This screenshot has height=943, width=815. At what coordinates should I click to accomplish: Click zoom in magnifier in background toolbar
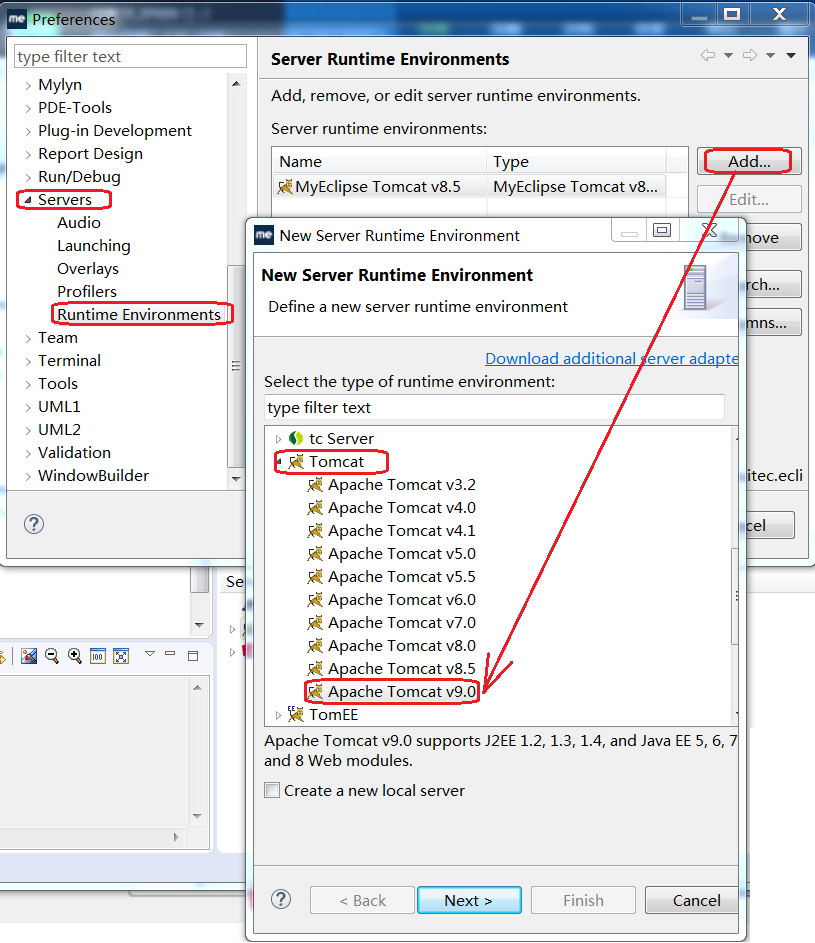[75, 656]
